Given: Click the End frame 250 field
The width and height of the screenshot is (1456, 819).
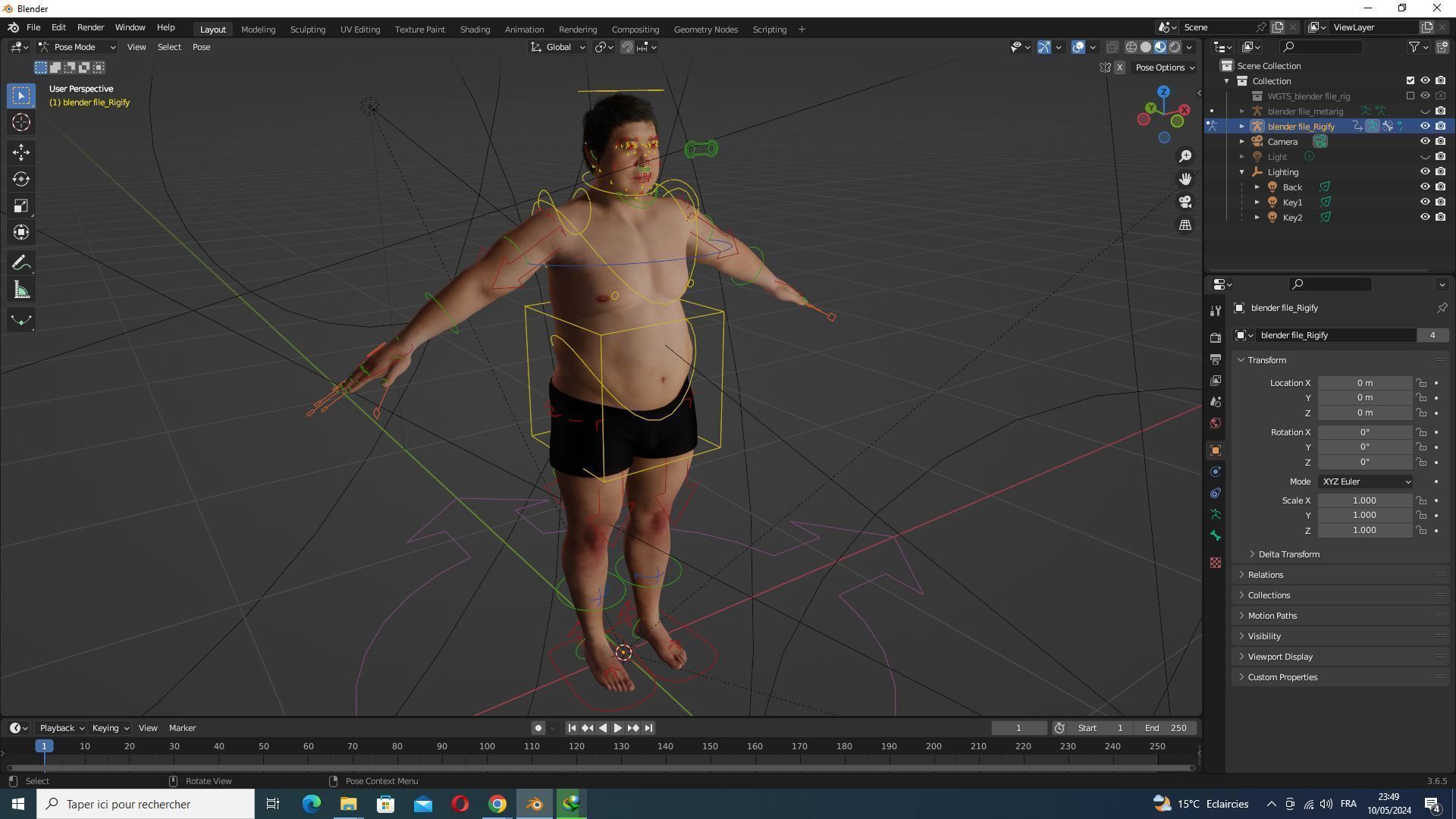Looking at the screenshot, I should 1166,728.
